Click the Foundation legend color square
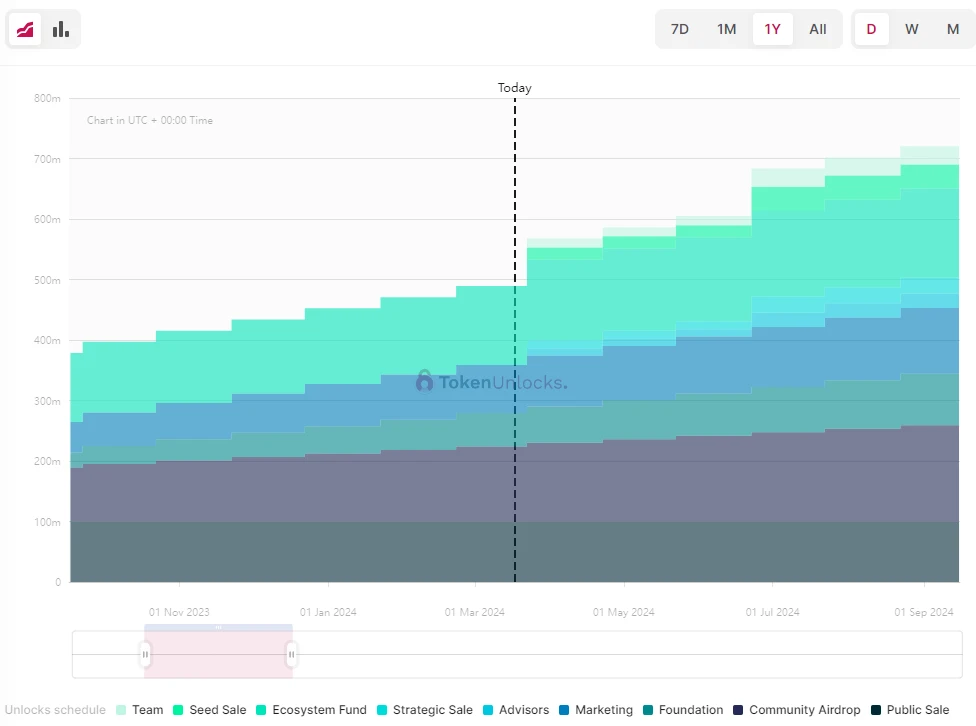Viewport: 976px width, 726px height. pyautogui.click(x=650, y=710)
